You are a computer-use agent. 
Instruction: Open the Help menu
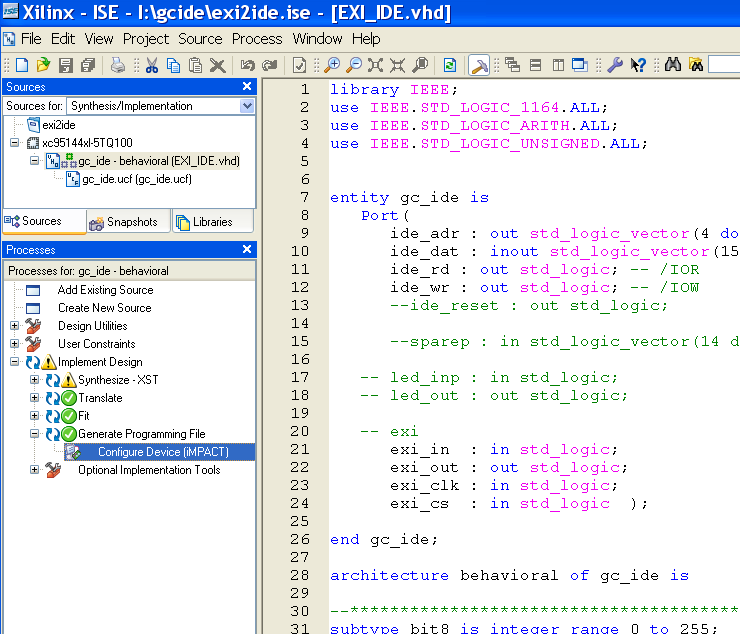pyautogui.click(x=366, y=39)
